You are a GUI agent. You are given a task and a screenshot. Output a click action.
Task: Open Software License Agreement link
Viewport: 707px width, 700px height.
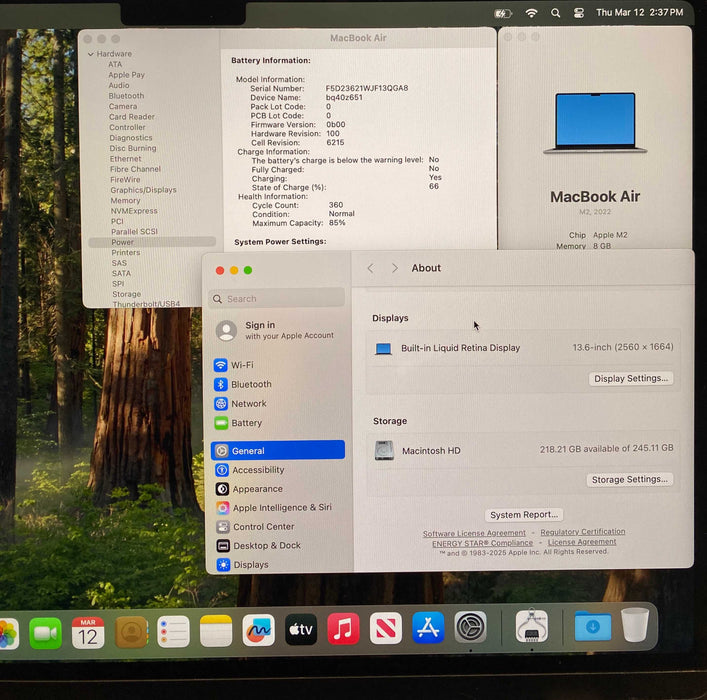(474, 533)
